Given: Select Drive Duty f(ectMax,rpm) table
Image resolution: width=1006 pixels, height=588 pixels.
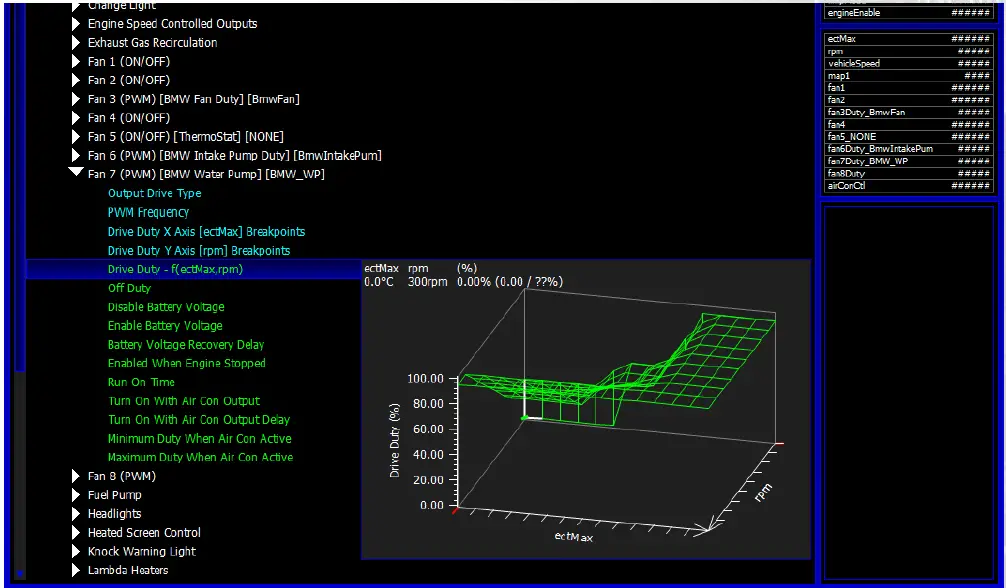Looking at the screenshot, I should pos(175,269).
